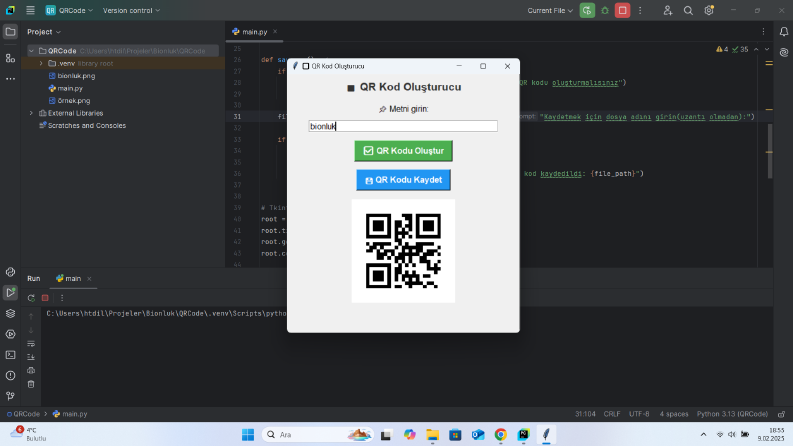
Task: Open More Actions next to the Stop button
Action: [x=640, y=10]
